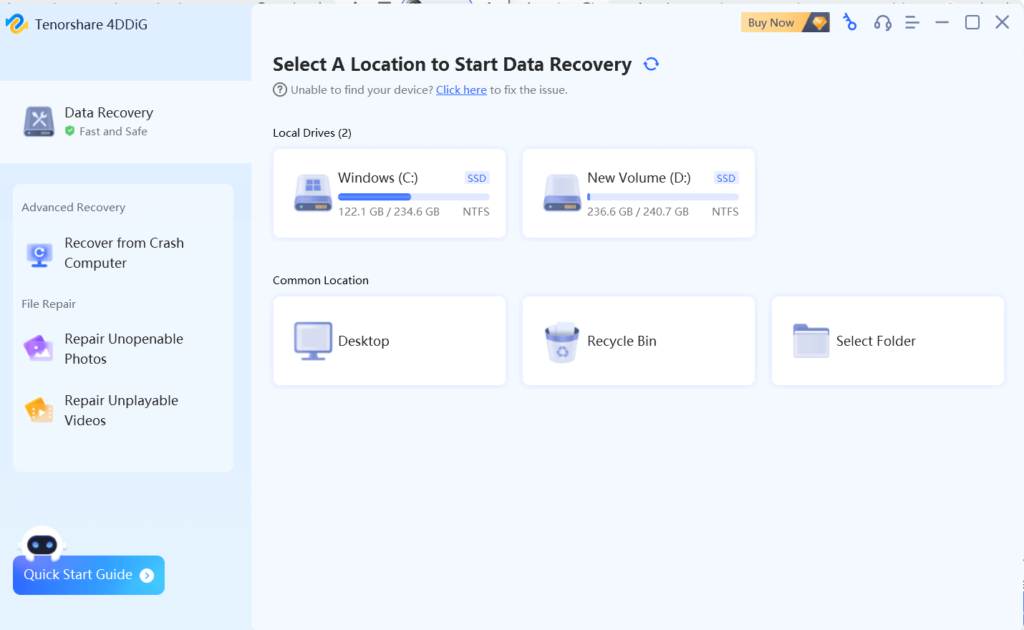The width and height of the screenshot is (1024, 630).
Task: Click the robot mascot icon
Action: pyautogui.click(x=42, y=544)
